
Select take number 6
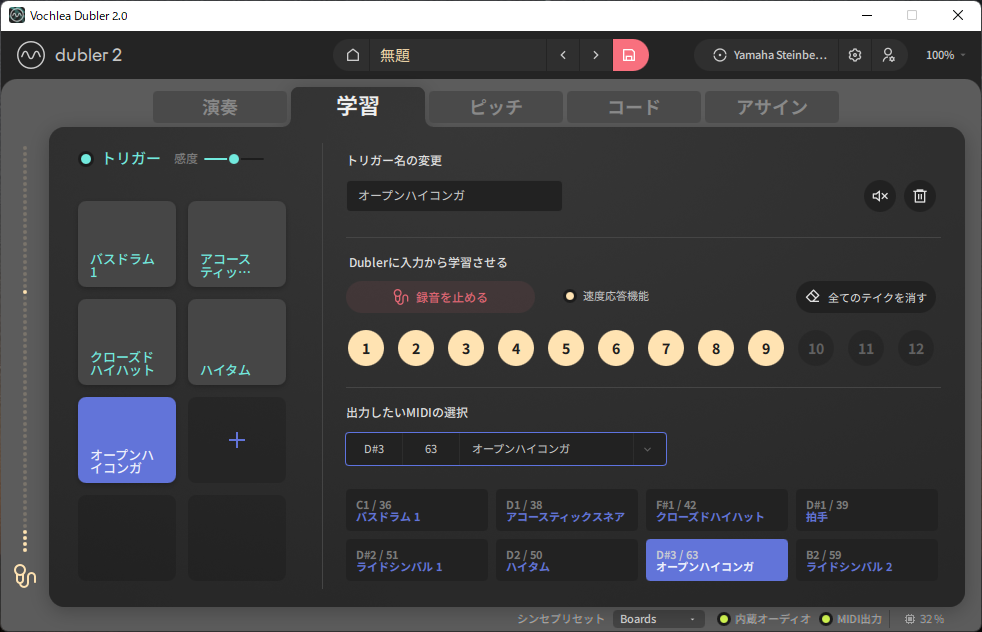tap(616, 348)
